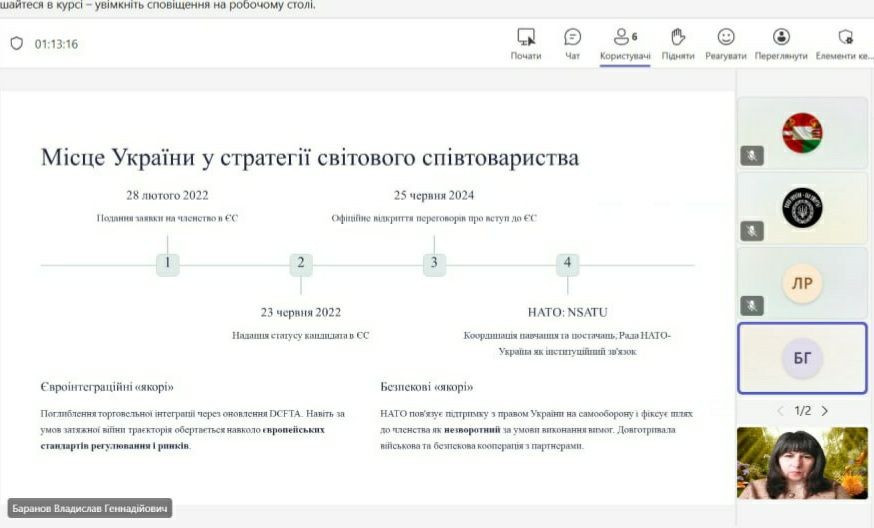Select the БГ participant tile
Viewport: 874px width, 528px height.
tap(802, 358)
